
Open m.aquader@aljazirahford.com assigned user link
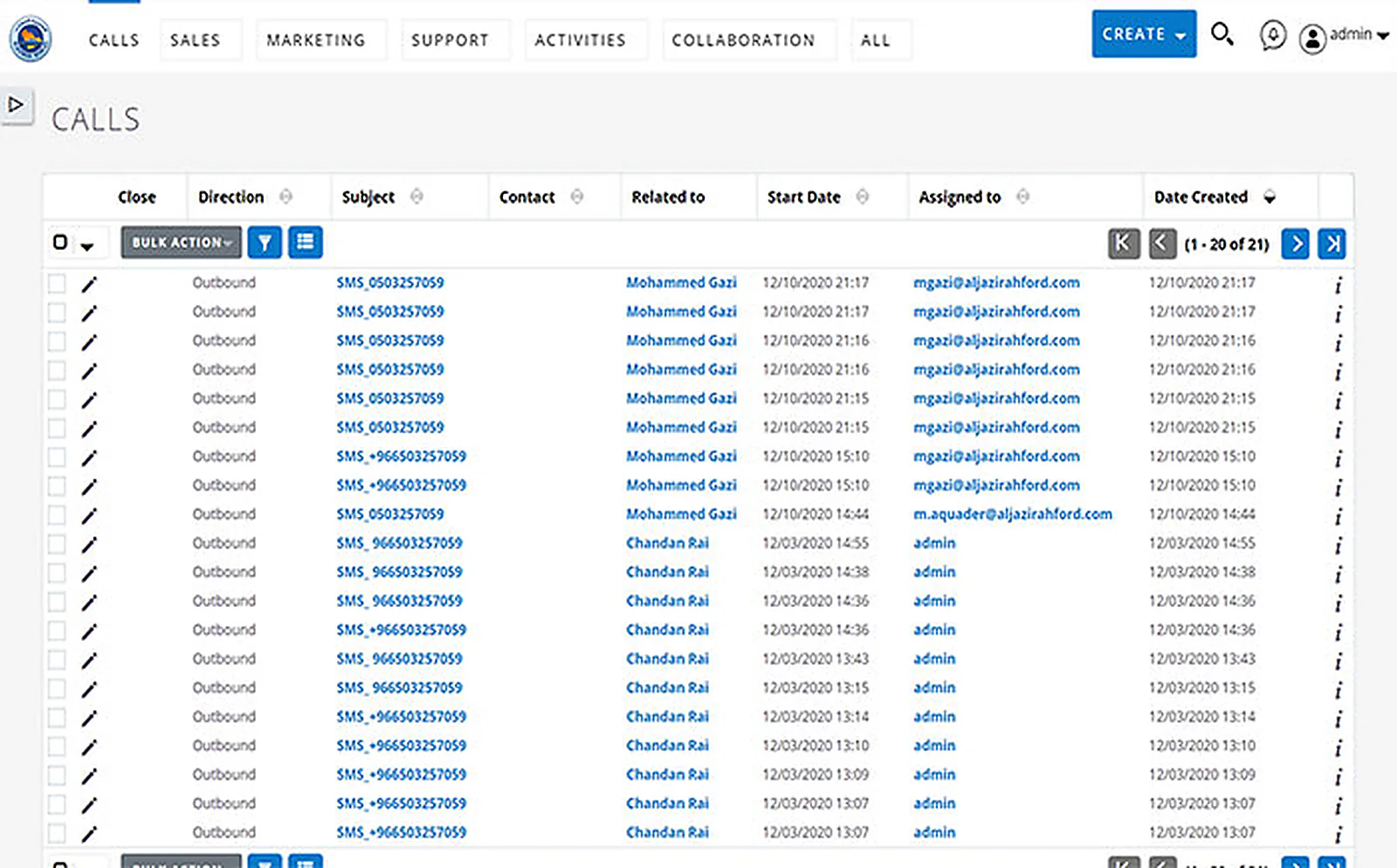coord(1013,514)
